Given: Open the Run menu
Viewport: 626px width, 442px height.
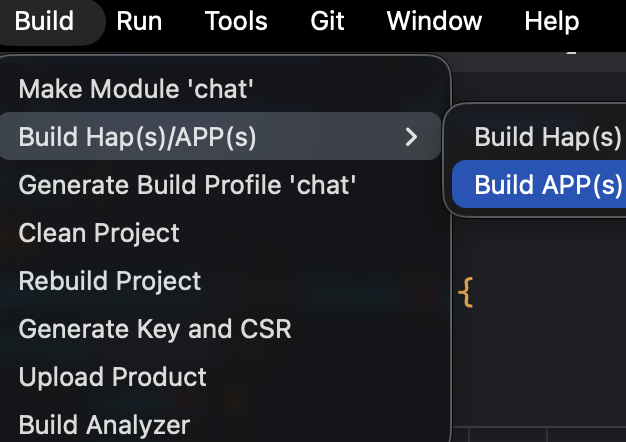Looking at the screenshot, I should point(139,21).
